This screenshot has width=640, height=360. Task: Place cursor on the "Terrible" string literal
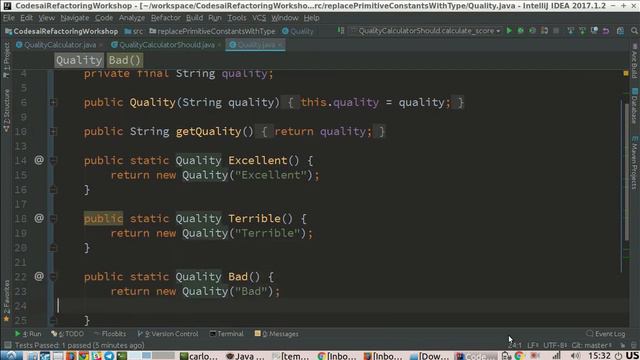[269, 233]
